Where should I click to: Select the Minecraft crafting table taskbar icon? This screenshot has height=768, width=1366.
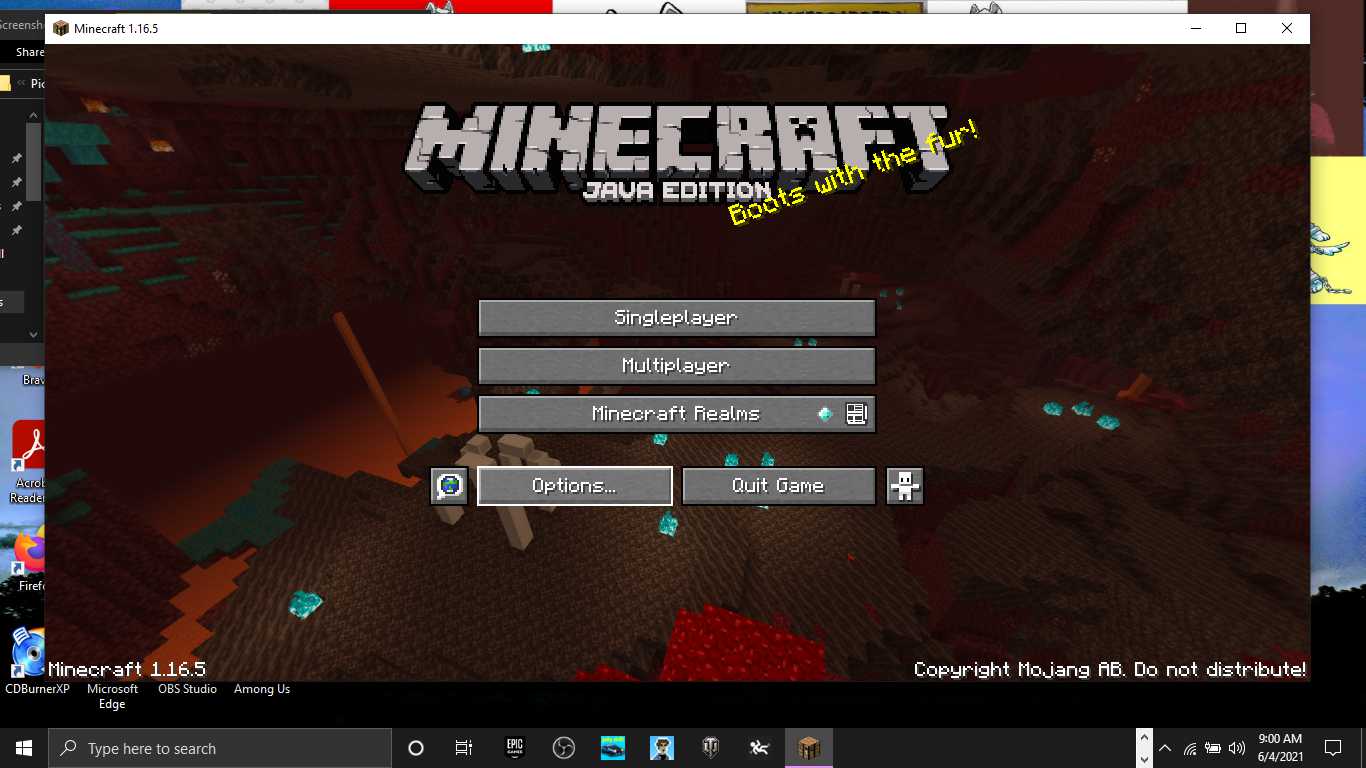tap(808, 748)
